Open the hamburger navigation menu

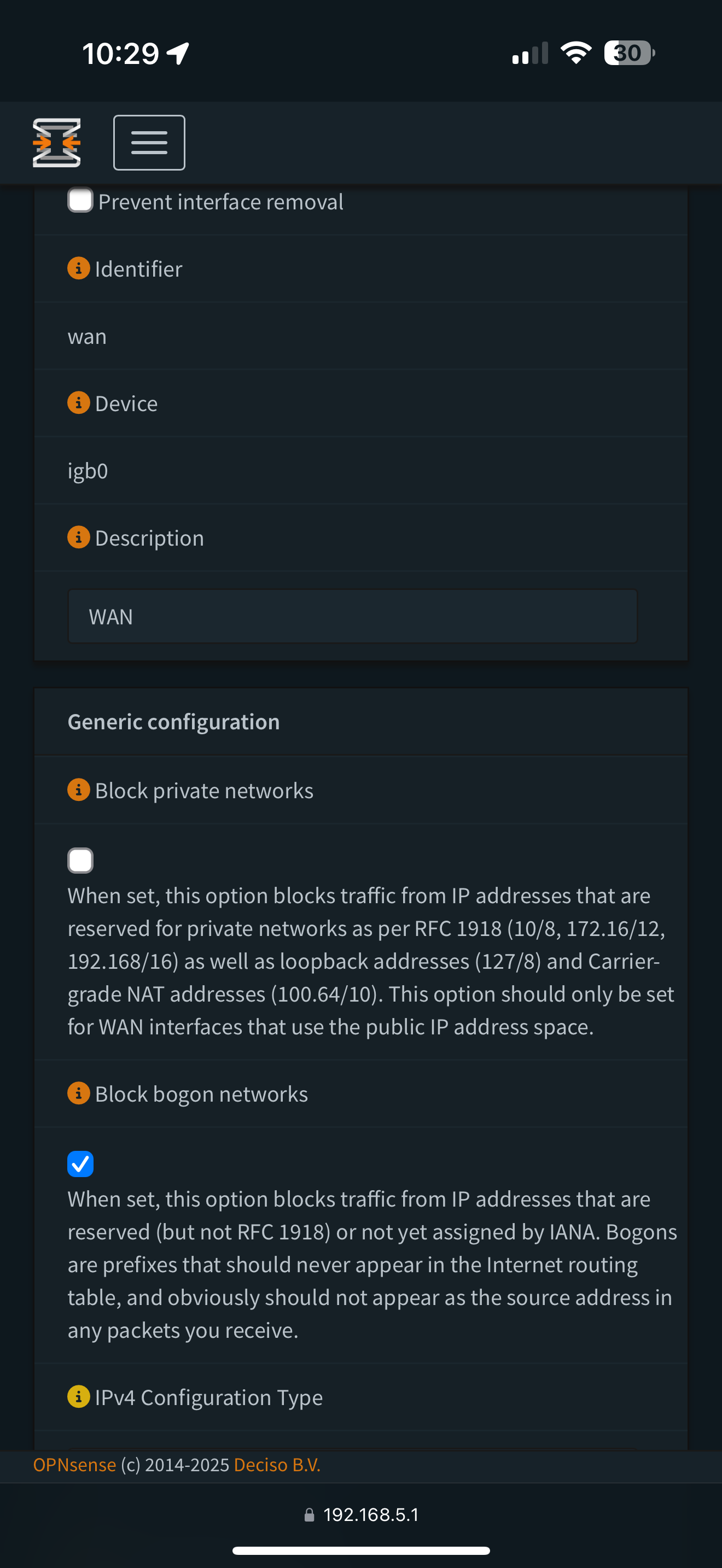[x=149, y=143]
